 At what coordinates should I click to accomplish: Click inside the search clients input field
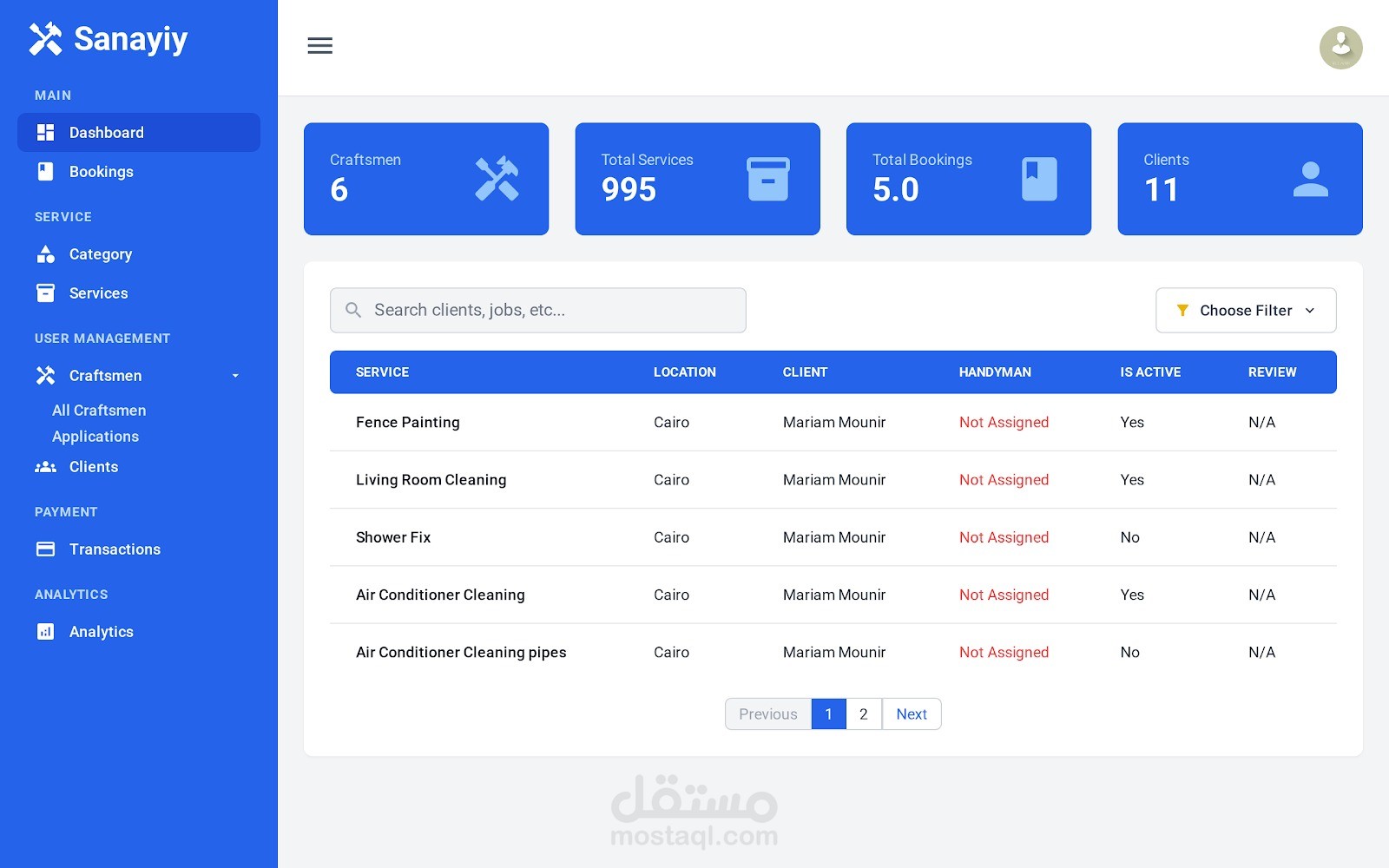click(537, 310)
